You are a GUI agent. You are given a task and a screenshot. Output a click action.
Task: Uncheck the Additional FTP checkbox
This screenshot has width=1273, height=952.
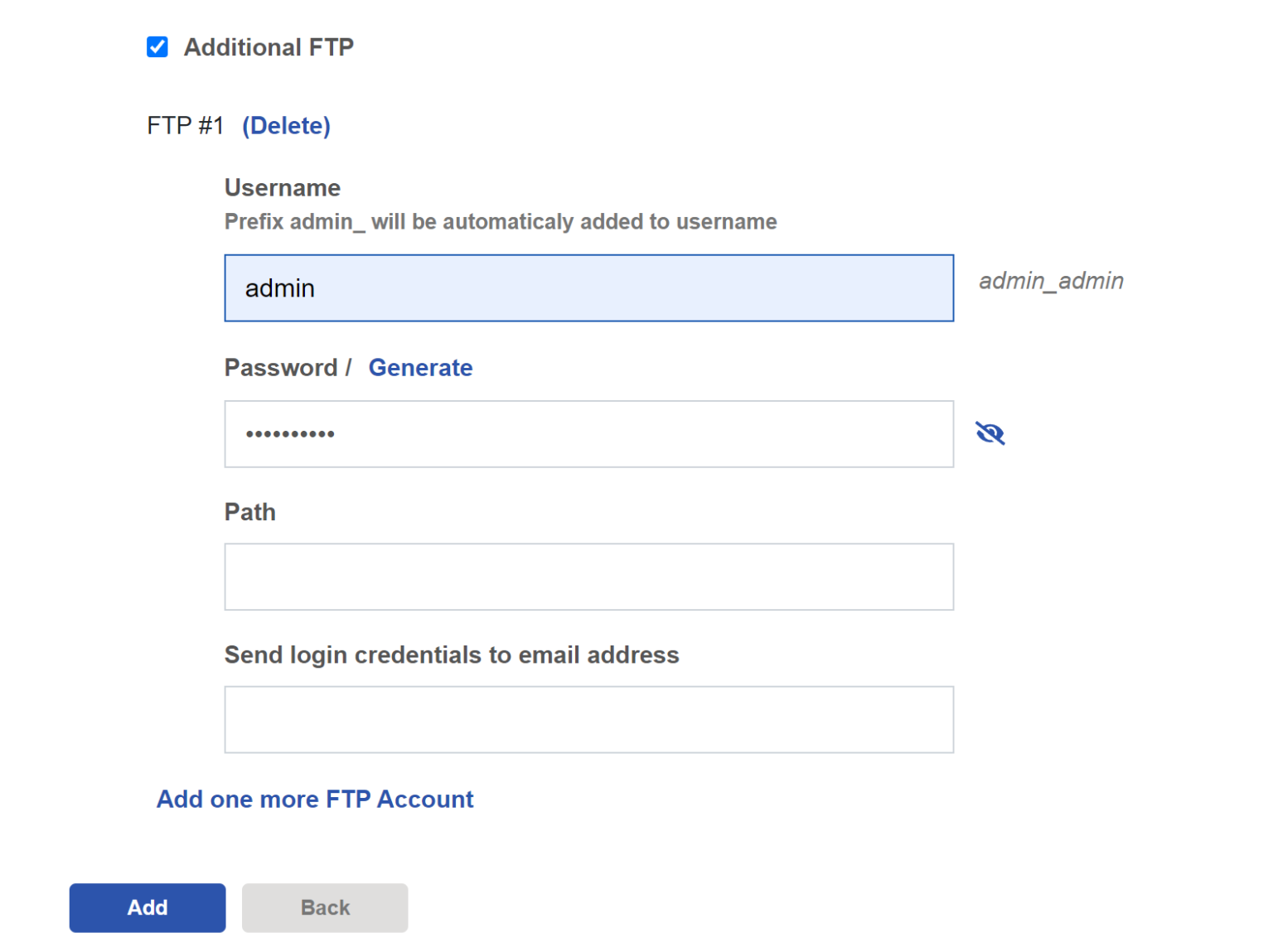coord(157,47)
